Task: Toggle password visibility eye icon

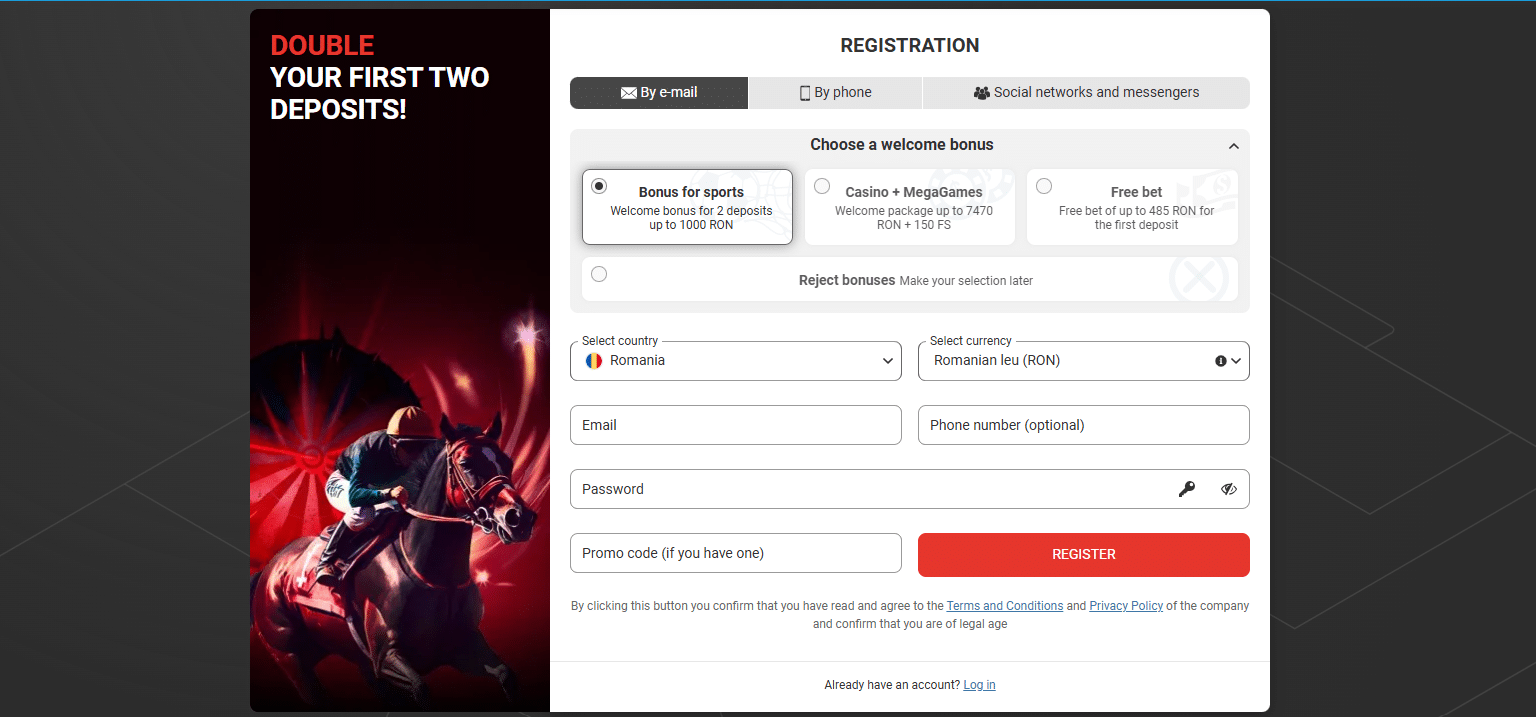Action: [1229, 489]
